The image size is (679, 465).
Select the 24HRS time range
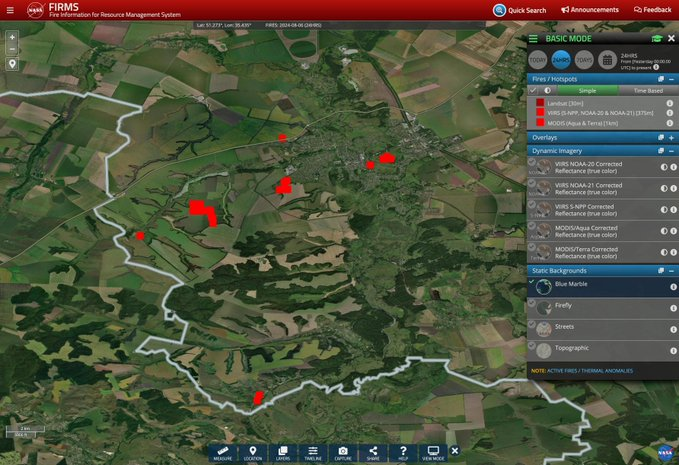click(x=561, y=60)
